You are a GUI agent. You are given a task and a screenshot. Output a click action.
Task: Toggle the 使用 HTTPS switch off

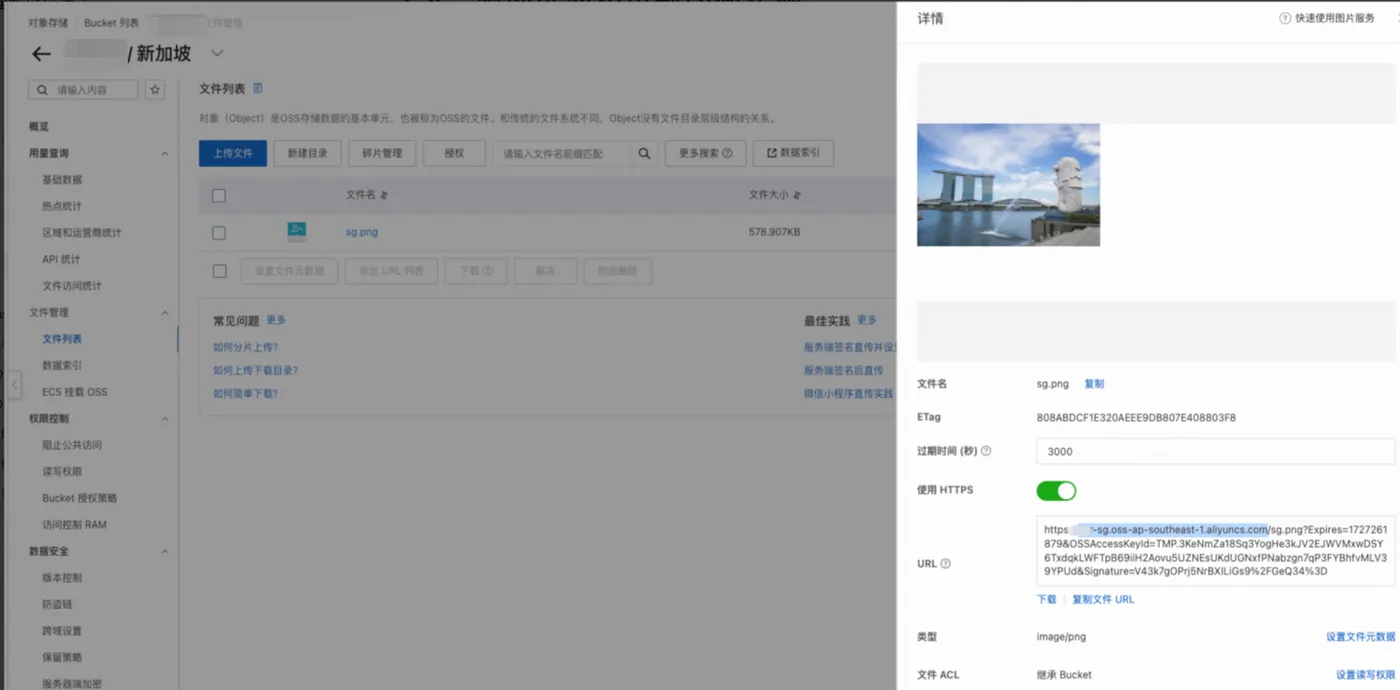(1056, 490)
